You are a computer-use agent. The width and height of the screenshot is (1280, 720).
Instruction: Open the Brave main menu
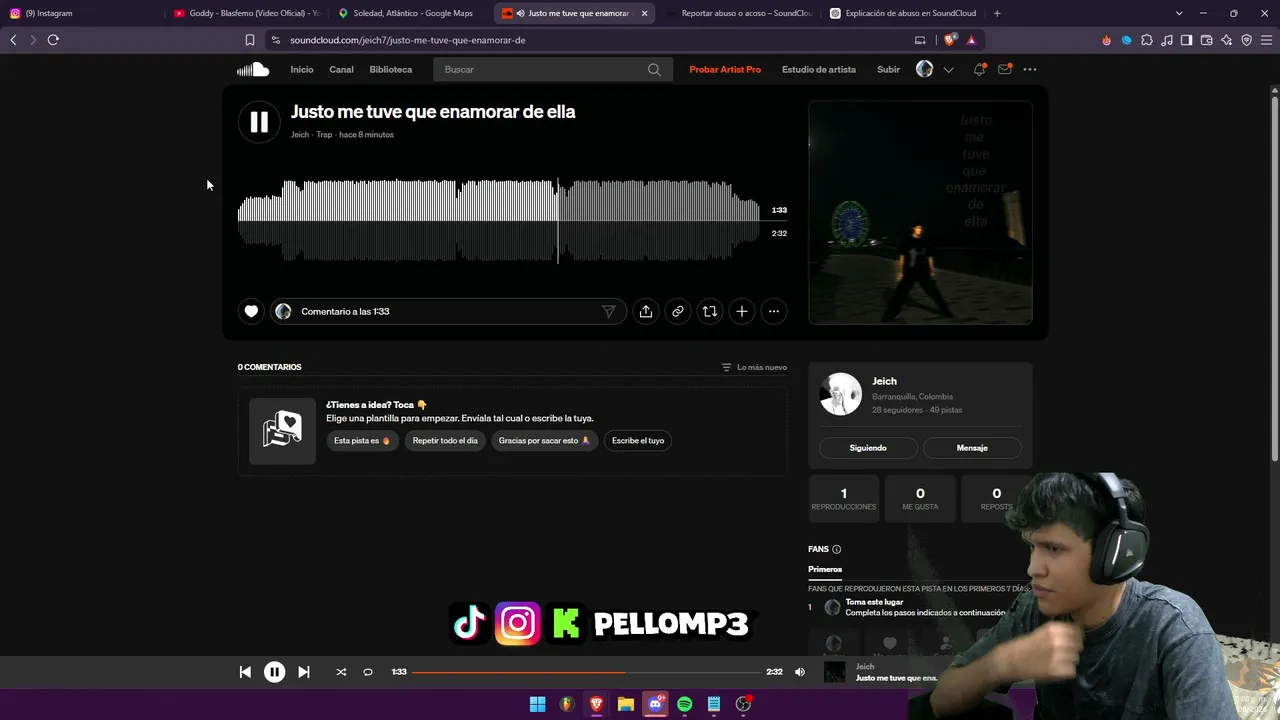[1266, 40]
